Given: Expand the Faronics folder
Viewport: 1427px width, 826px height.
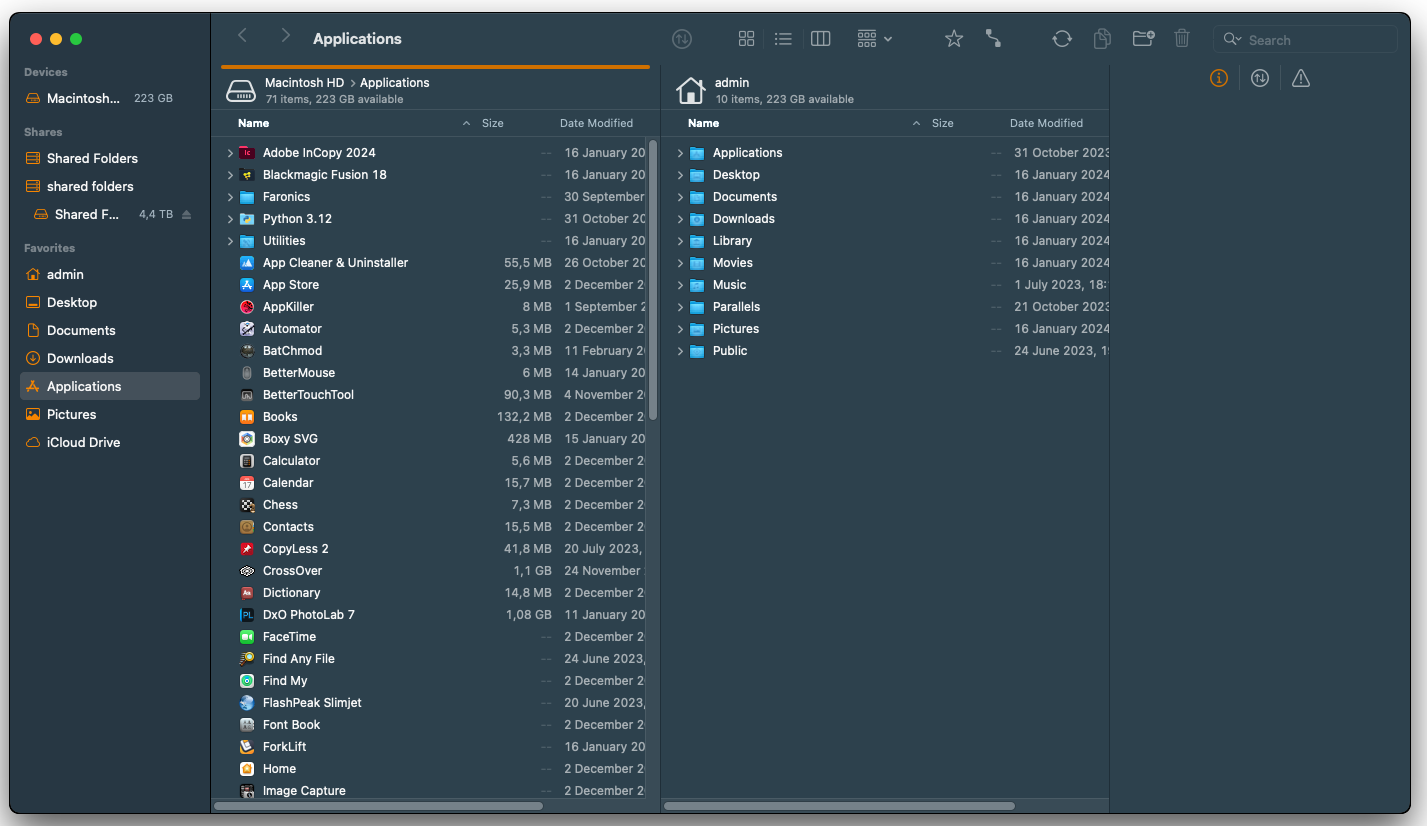Looking at the screenshot, I should click(230, 197).
